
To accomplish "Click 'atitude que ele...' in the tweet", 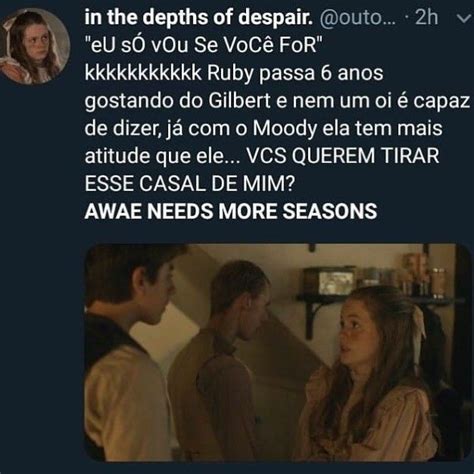I will [162, 156].
